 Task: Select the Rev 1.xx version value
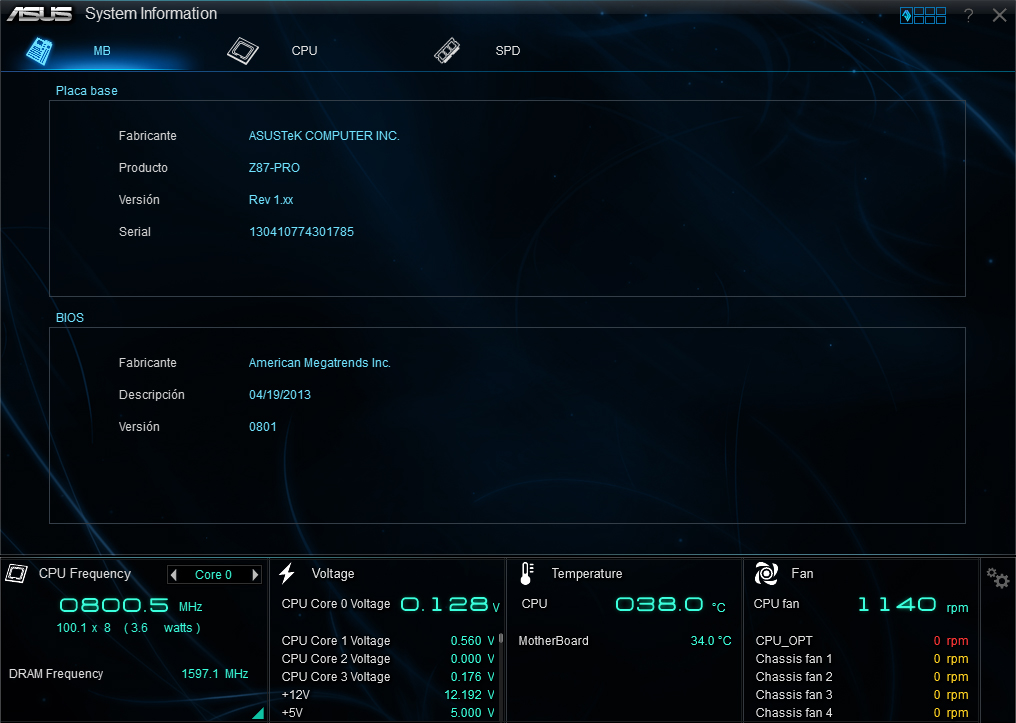(x=271, y=200)
